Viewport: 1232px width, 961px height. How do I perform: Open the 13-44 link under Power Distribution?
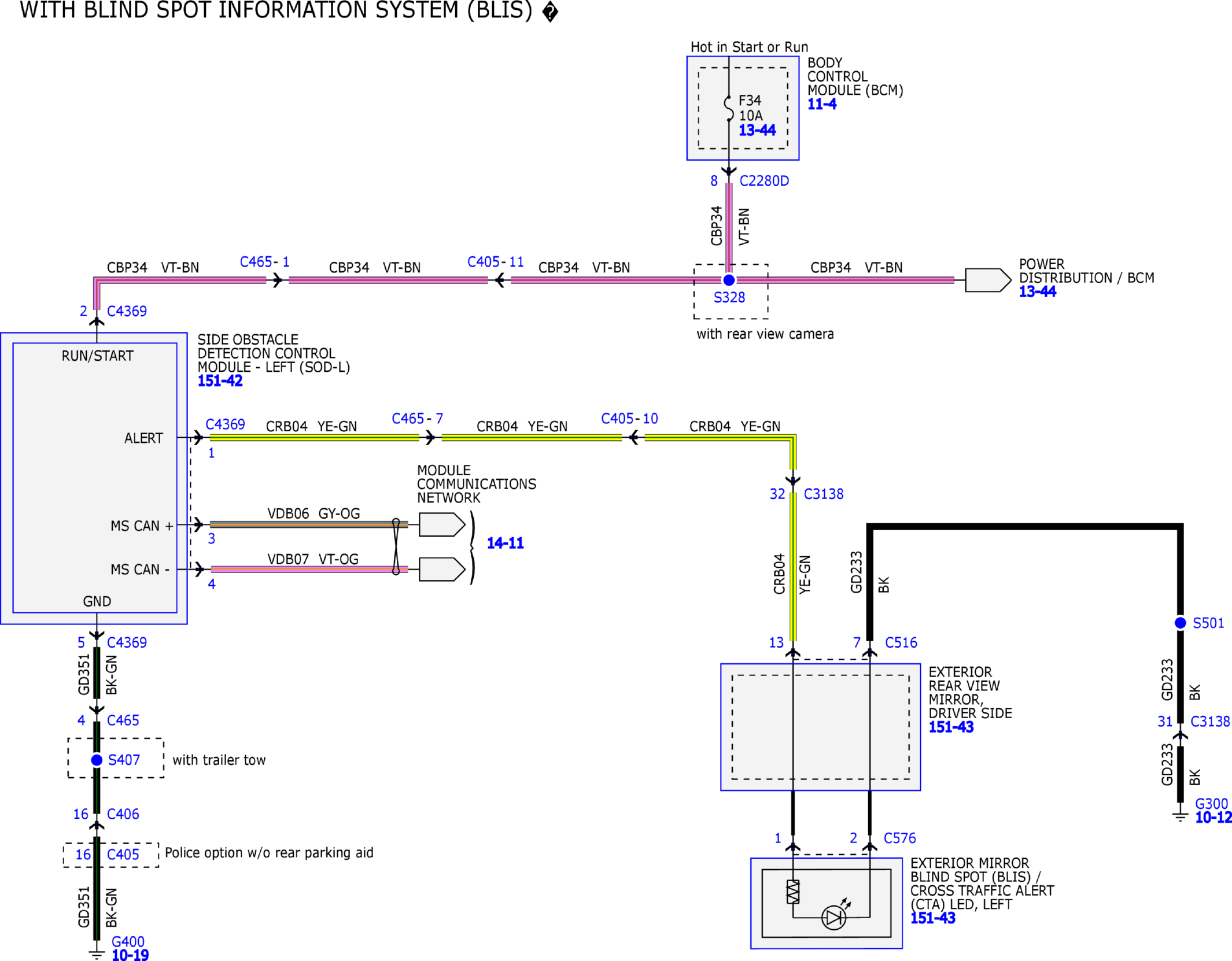pos(1037,291)
